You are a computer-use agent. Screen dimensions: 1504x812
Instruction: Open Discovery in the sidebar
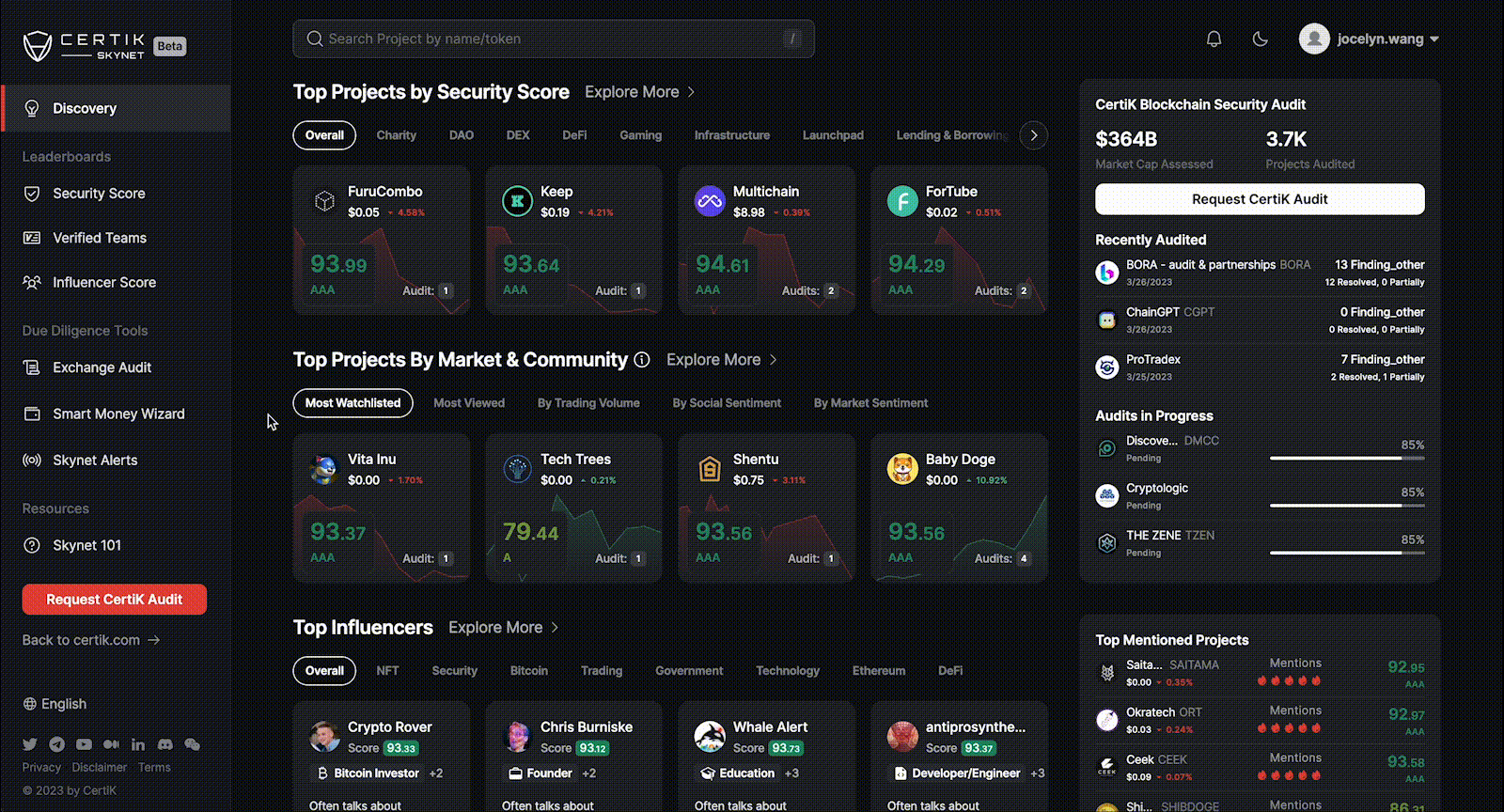[x=116, y=108]
